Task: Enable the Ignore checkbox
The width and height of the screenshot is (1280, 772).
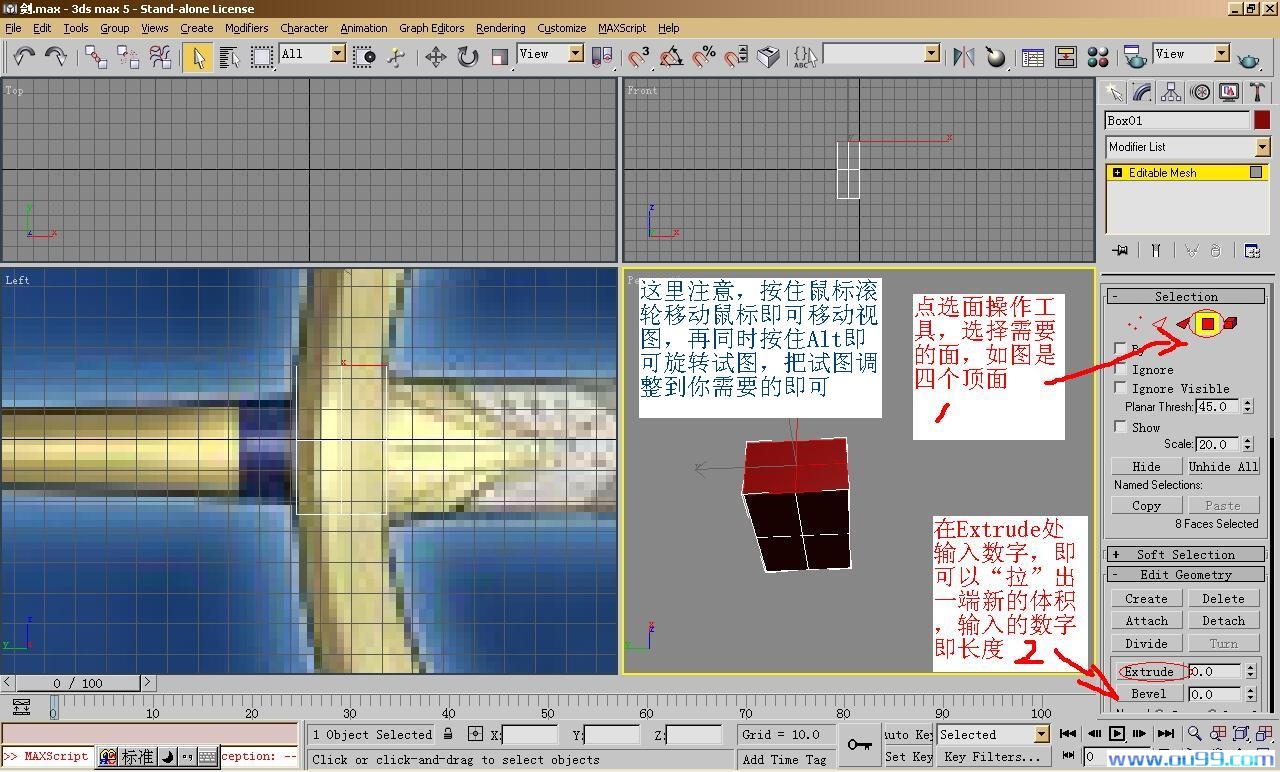Action: click(x=1121, y=369)
